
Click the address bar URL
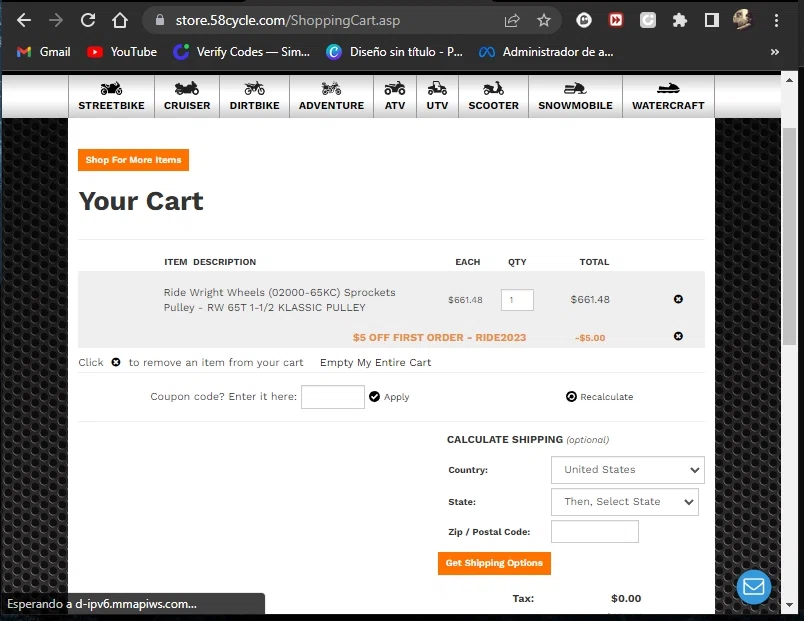click(288, 21)
